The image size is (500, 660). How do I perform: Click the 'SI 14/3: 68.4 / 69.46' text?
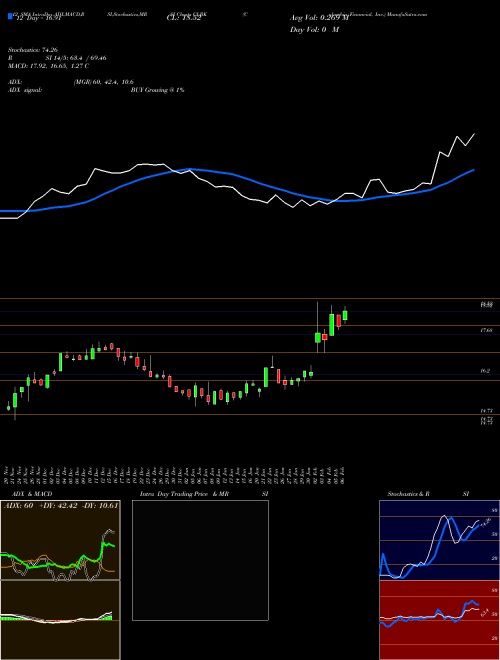(76, 58)
